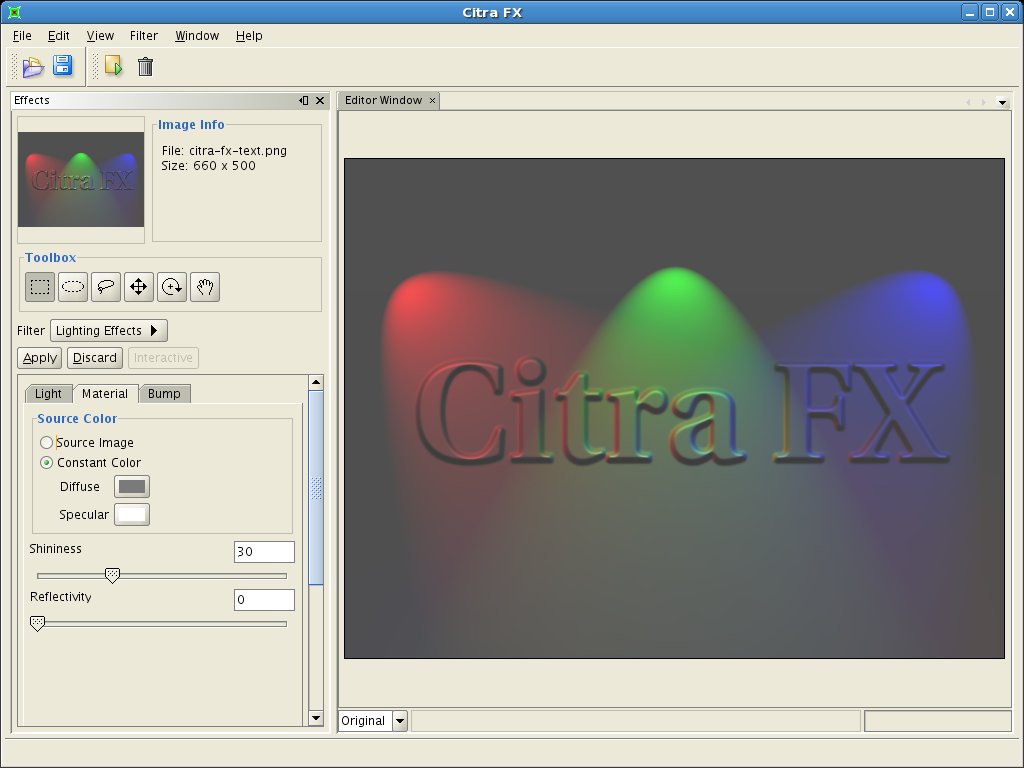Open the Lighting Effects filter dropdown
1024x768 pixels.
point(108,330)
